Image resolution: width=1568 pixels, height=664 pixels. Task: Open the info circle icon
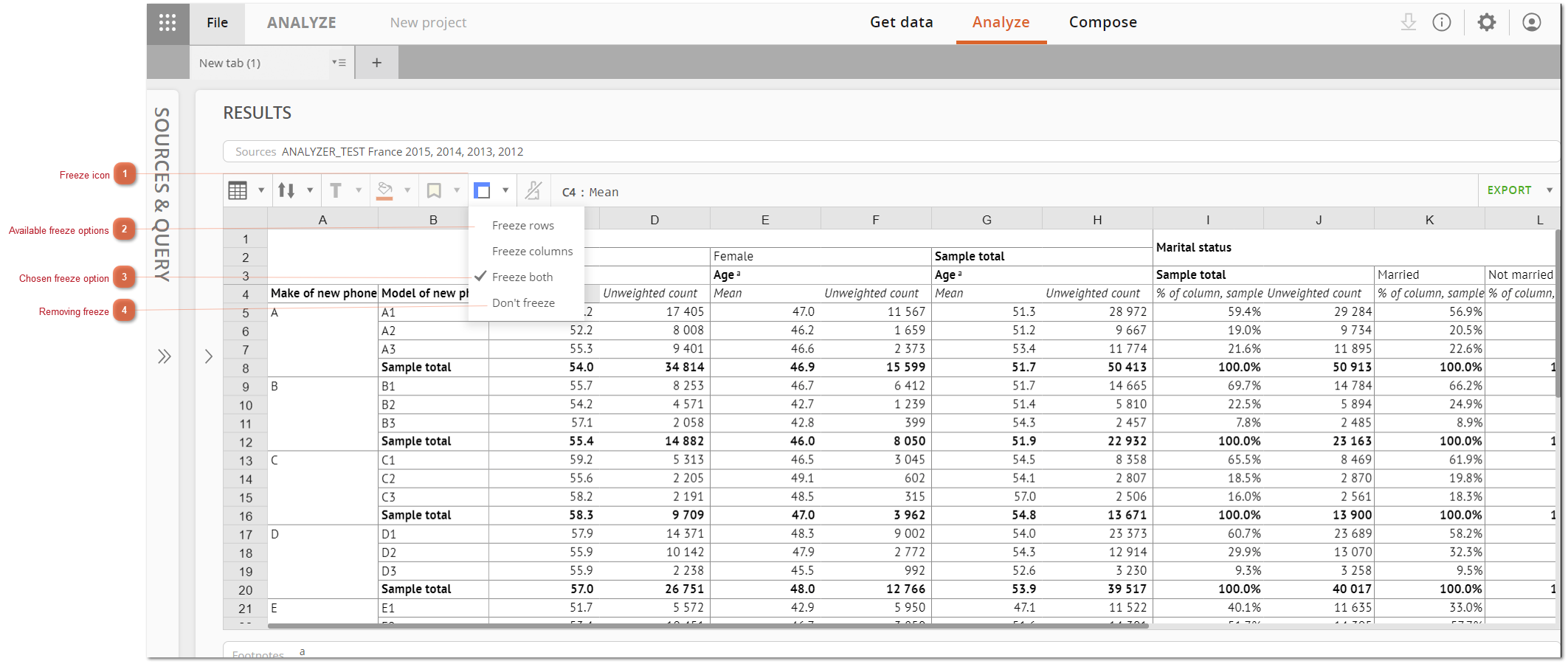[x=1442, y=22]
